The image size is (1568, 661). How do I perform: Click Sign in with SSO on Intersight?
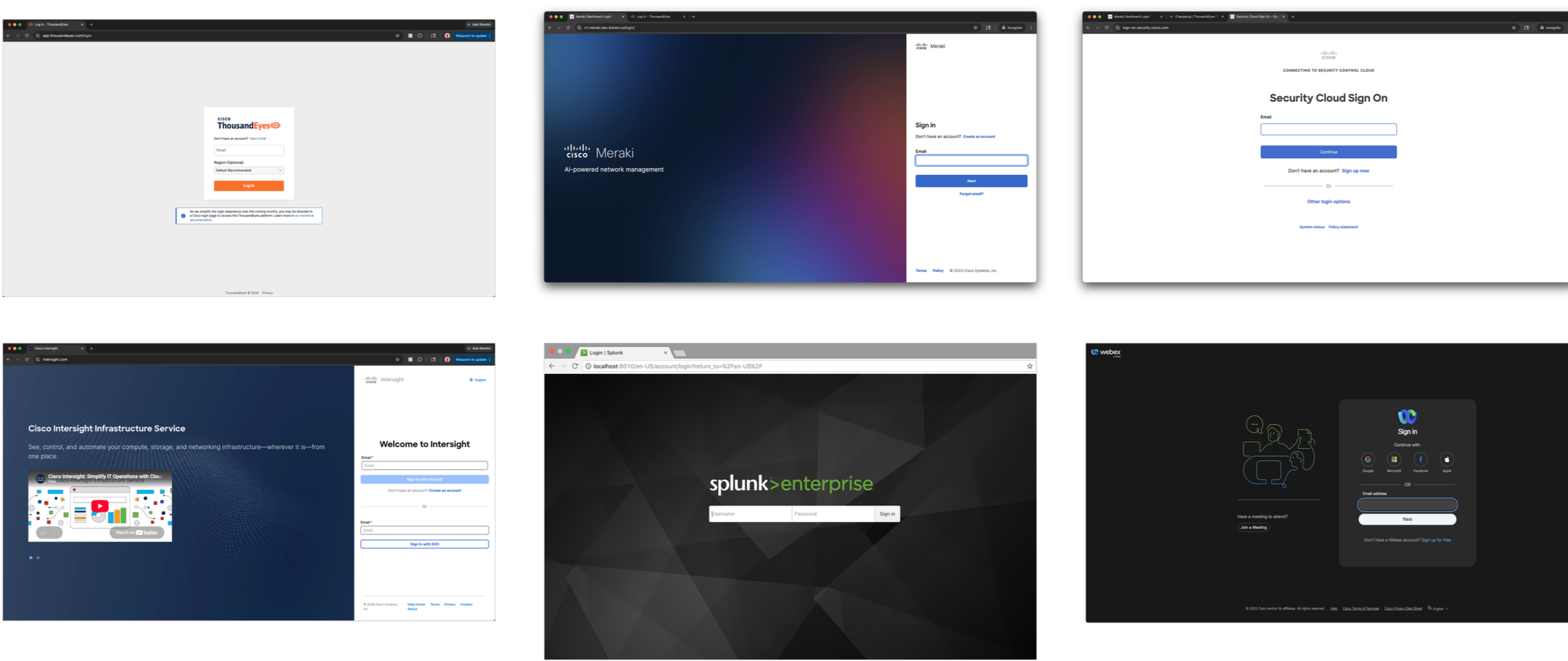click(x=425, y=544)
